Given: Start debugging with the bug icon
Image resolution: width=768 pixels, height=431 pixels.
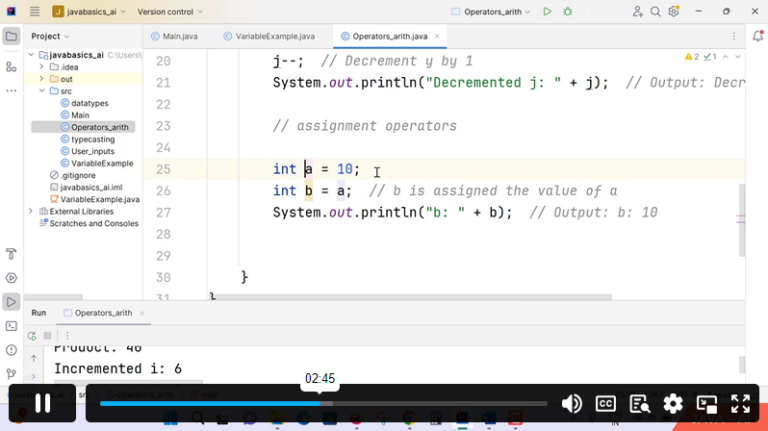Looking at the screenshot, I should coord(568,11).
